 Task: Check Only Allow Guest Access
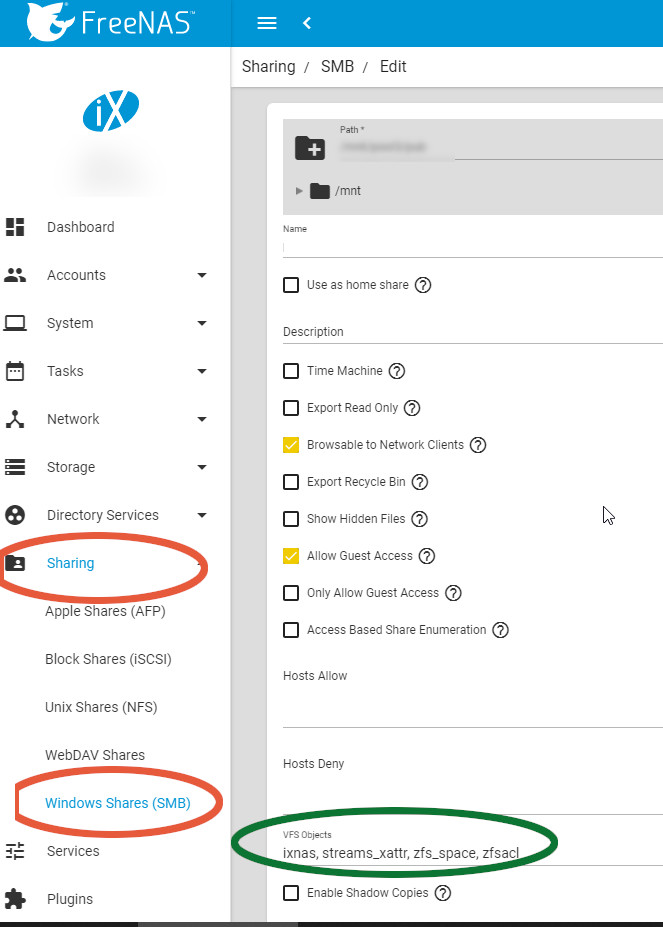click(291, 593)
